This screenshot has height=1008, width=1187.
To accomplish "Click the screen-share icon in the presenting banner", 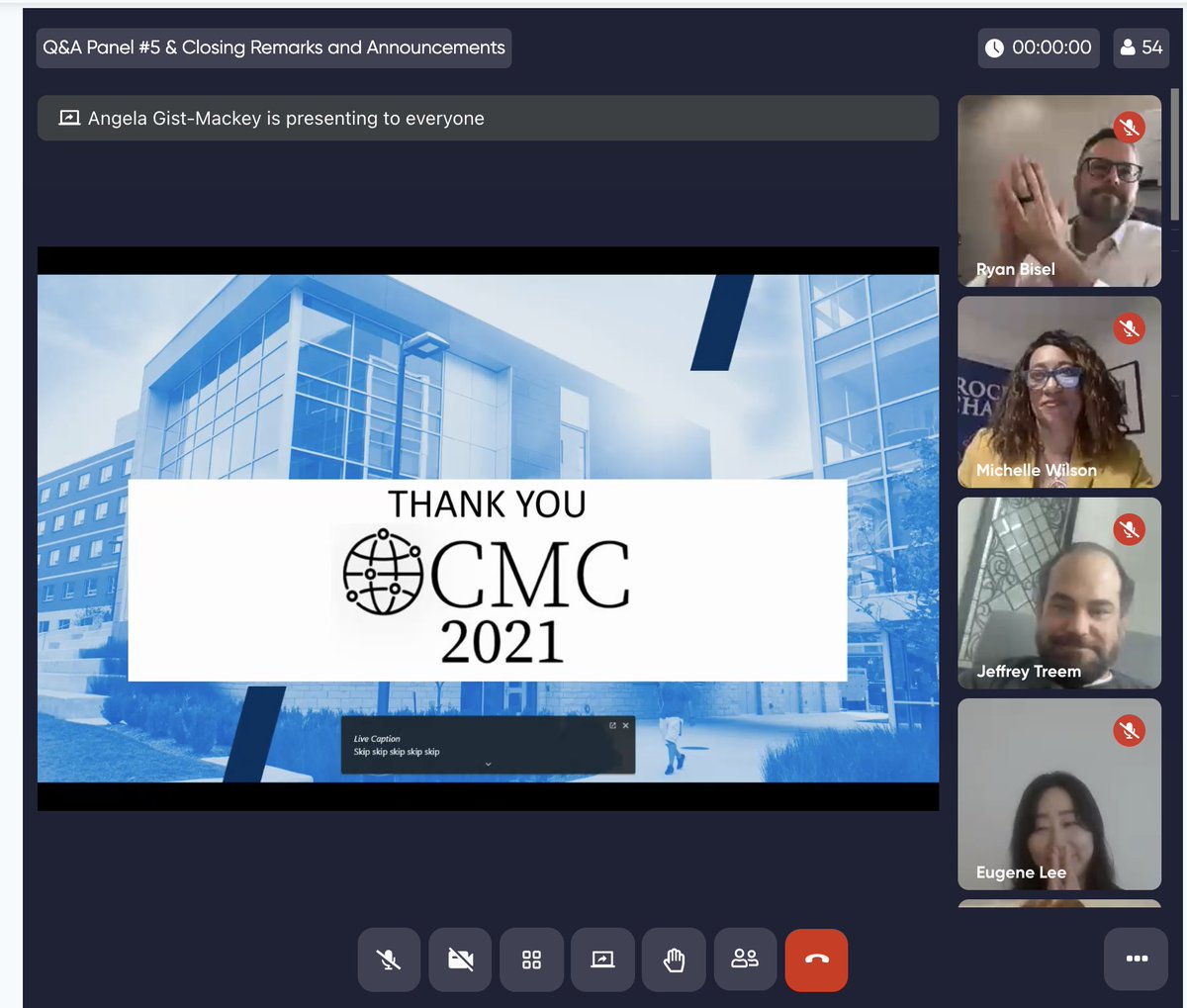I will pos(69,118).
